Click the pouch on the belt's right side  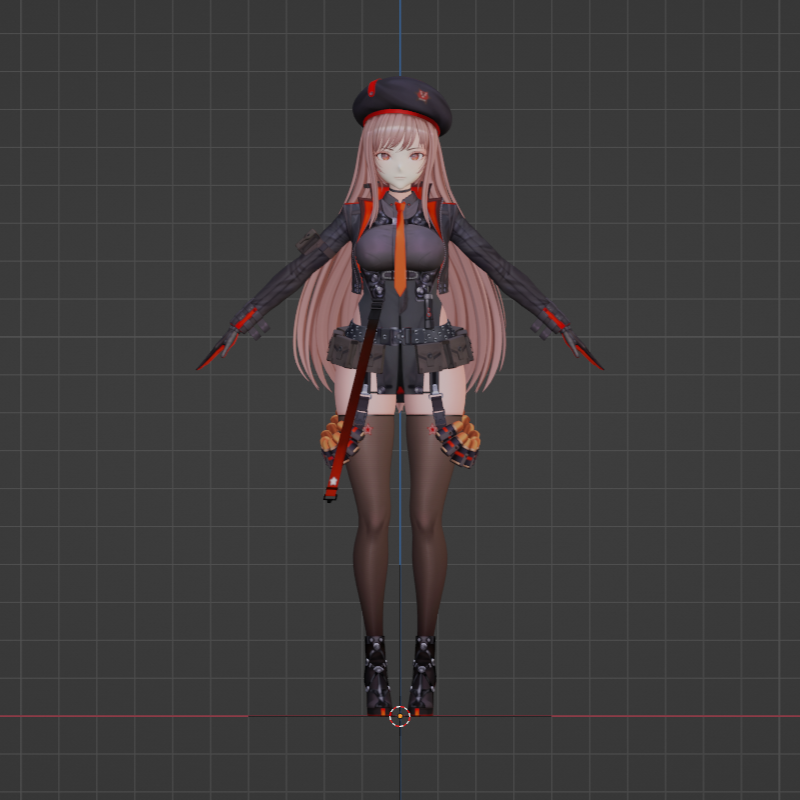click(444, 349)
